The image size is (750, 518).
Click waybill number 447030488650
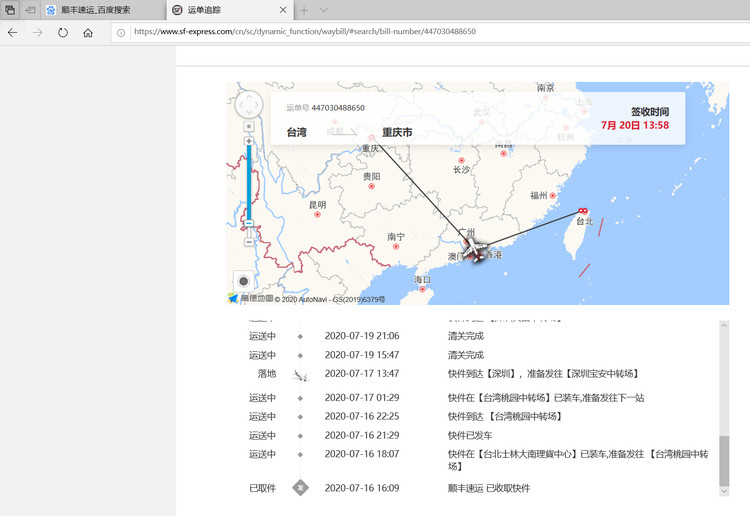338,108
